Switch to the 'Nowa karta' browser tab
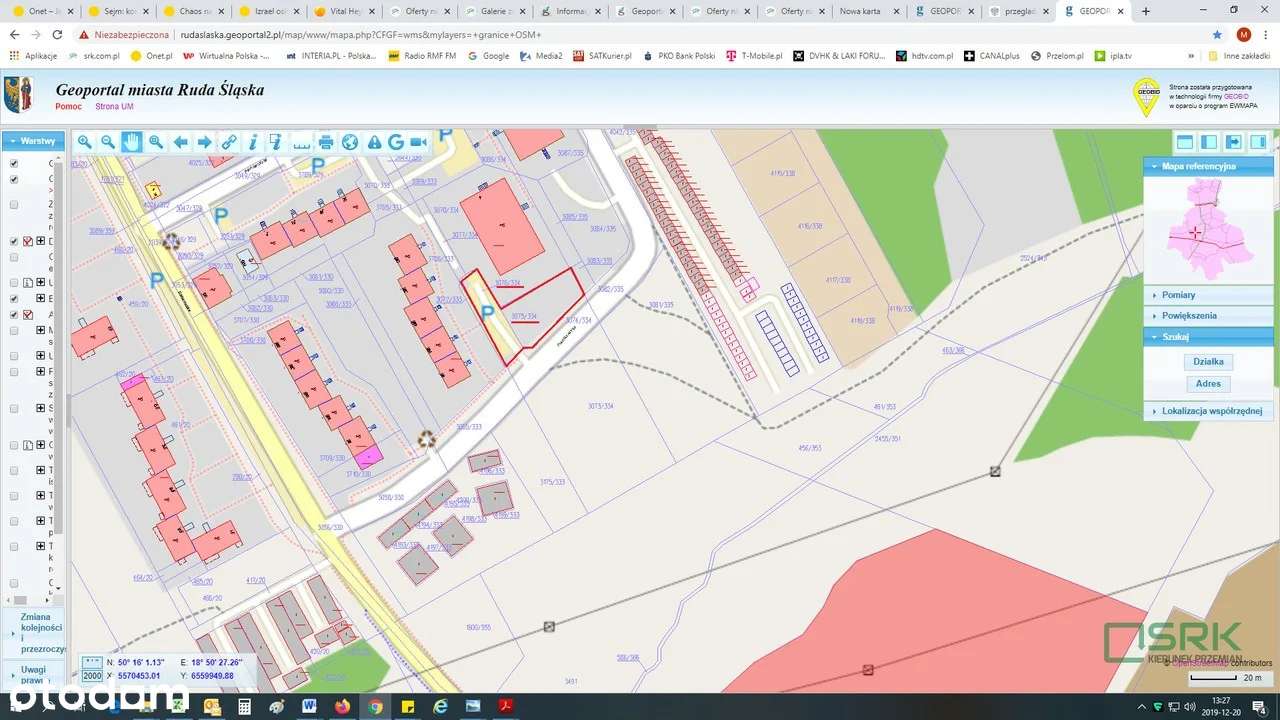 870,11
